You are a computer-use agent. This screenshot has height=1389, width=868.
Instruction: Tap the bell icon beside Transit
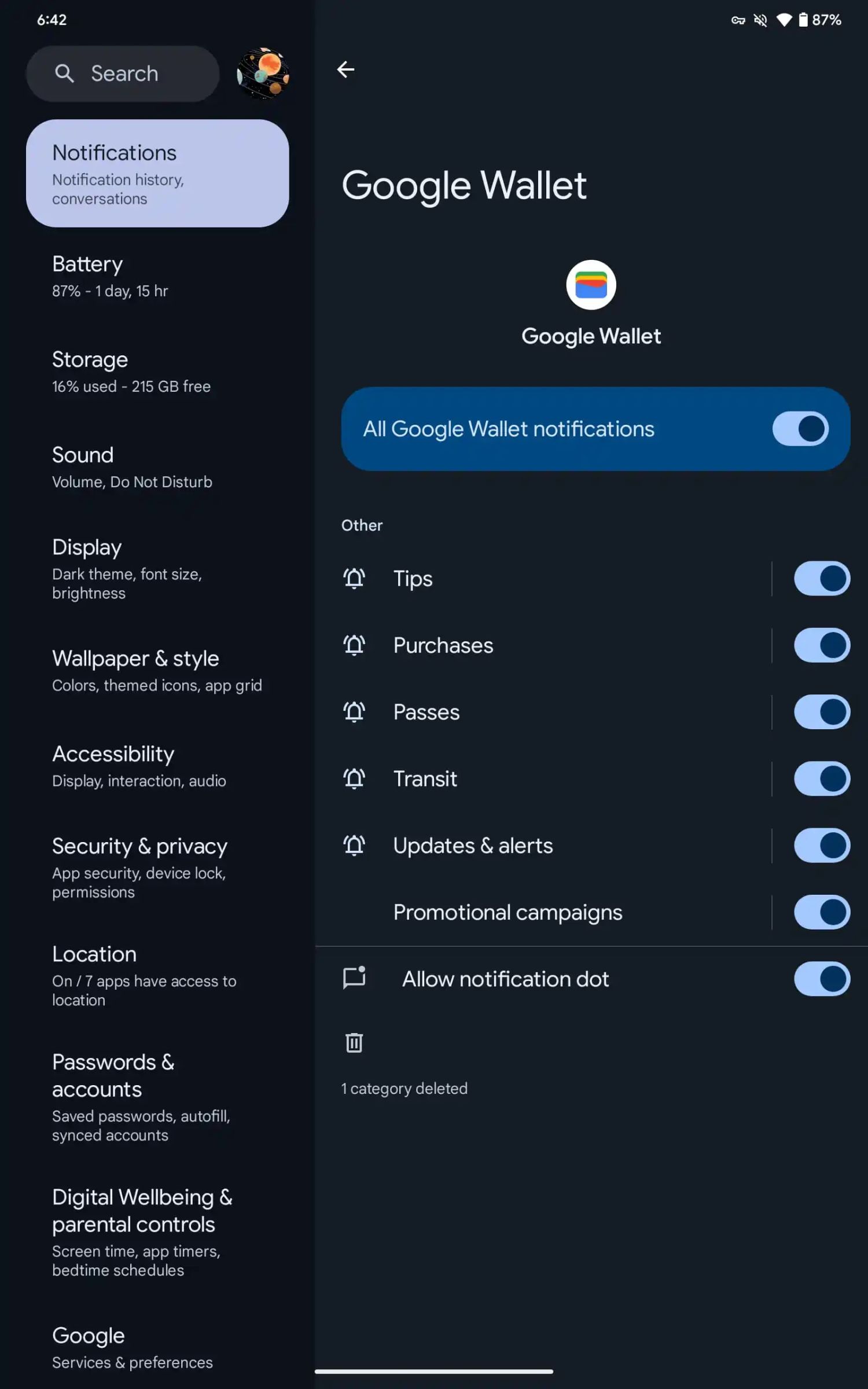(x=354, y=778)
